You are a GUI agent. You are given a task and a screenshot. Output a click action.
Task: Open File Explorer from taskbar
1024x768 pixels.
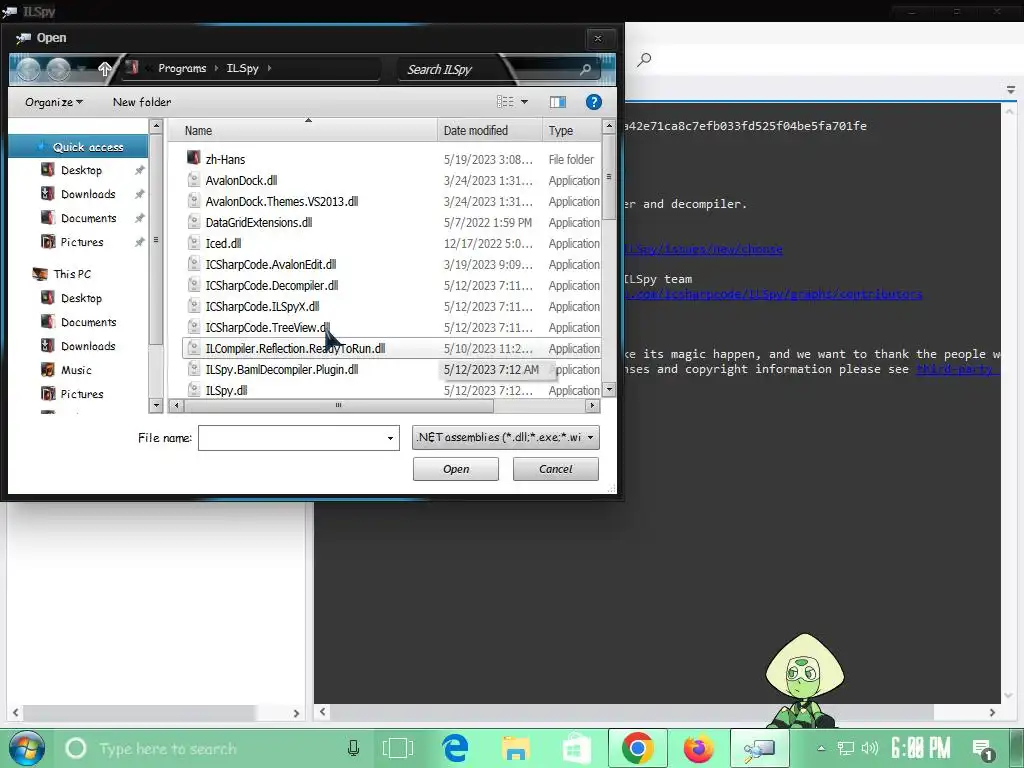pos(515,748)
